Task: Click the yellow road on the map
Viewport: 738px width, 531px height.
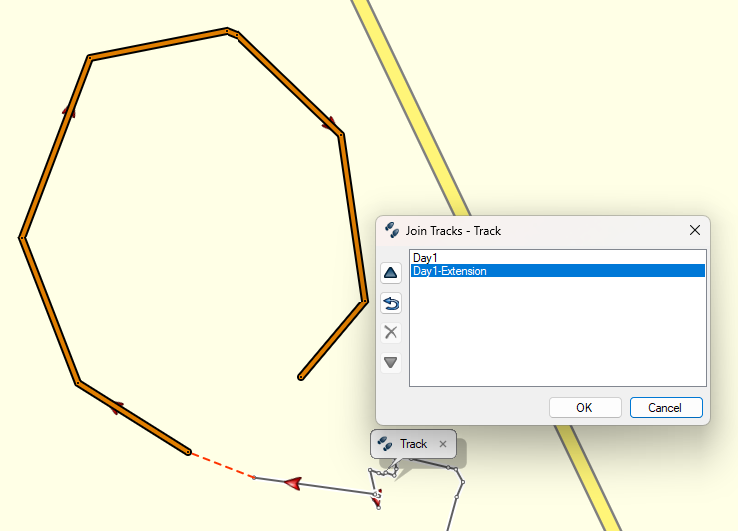Action: pyautogui.click(x=409, y=106)
